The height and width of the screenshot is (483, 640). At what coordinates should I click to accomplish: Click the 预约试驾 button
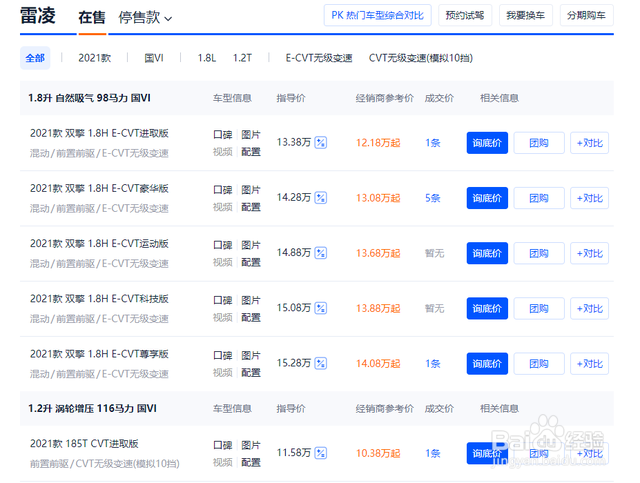[465, 16]
